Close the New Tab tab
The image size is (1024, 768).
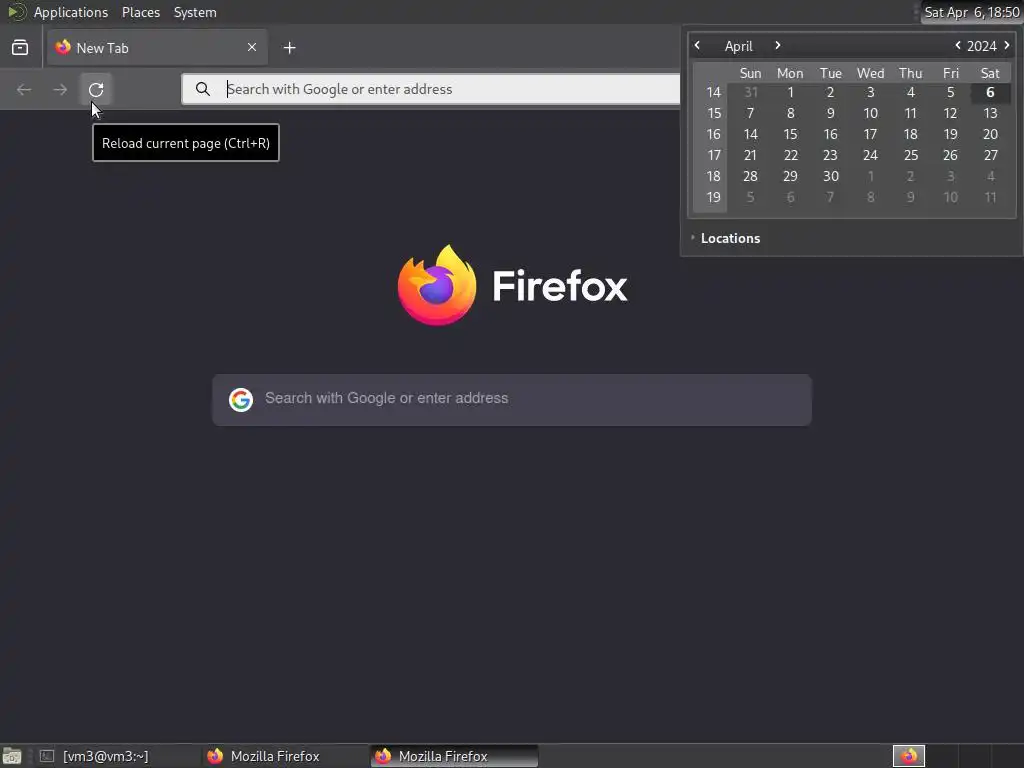tap(252, 47)
